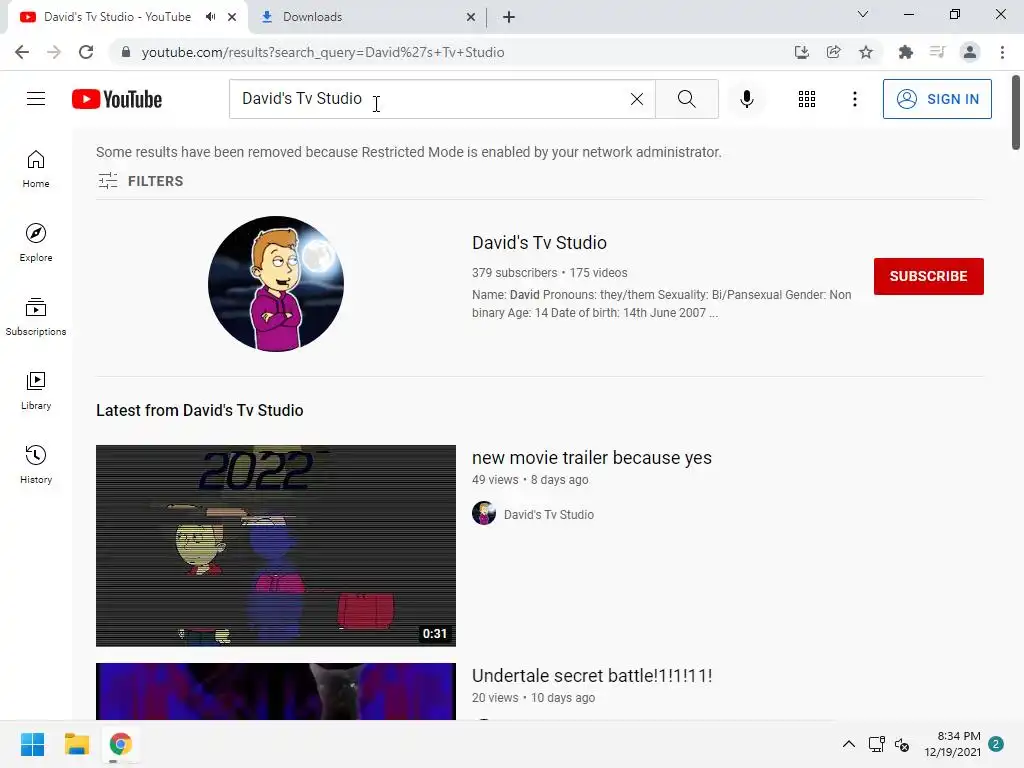The image size is (1024, 768).
Task: Click the magnifier search button
Action: pyautogui.click(x=686, y=99)
